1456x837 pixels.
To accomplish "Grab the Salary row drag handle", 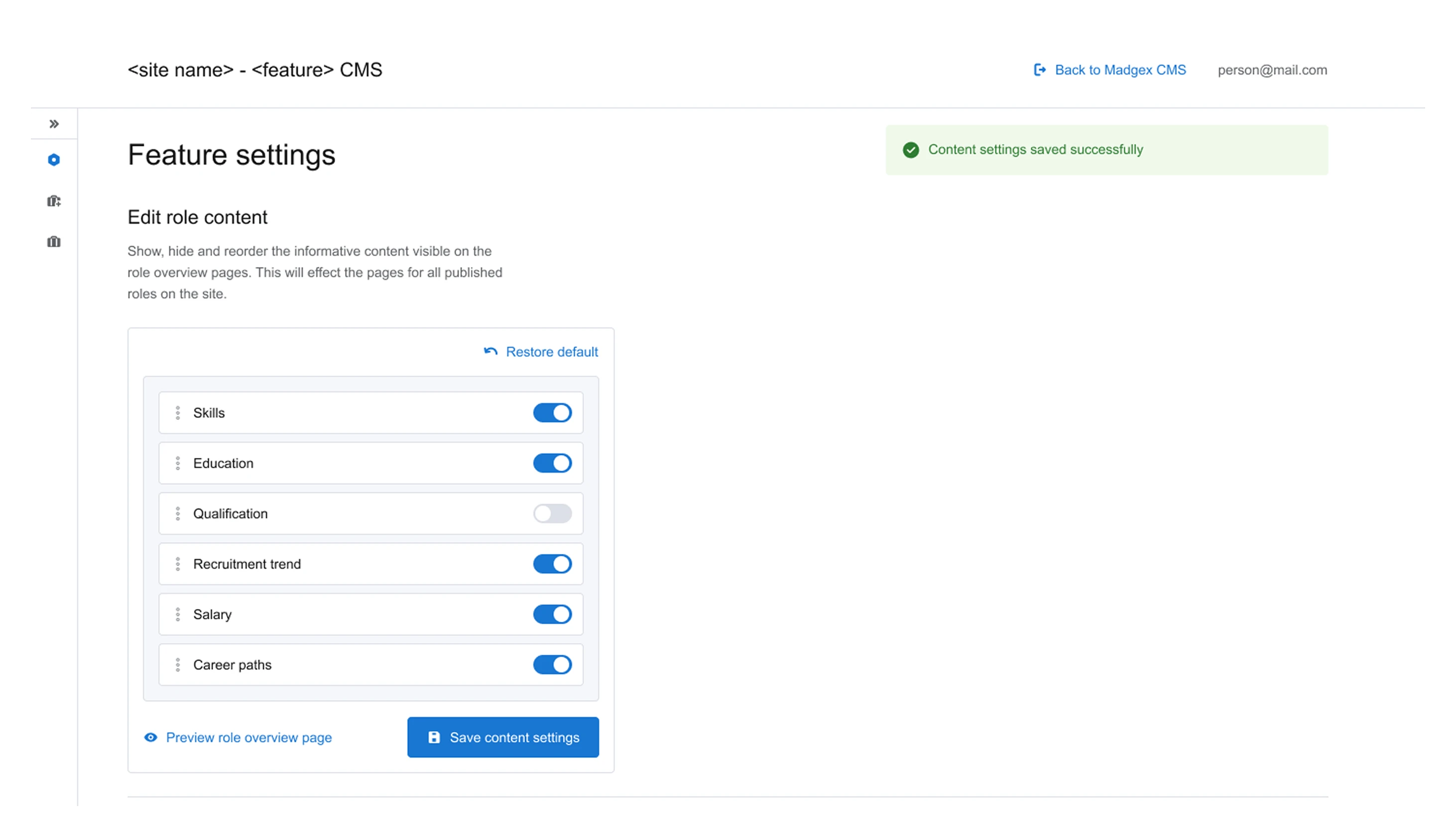I will pos(178,614).
